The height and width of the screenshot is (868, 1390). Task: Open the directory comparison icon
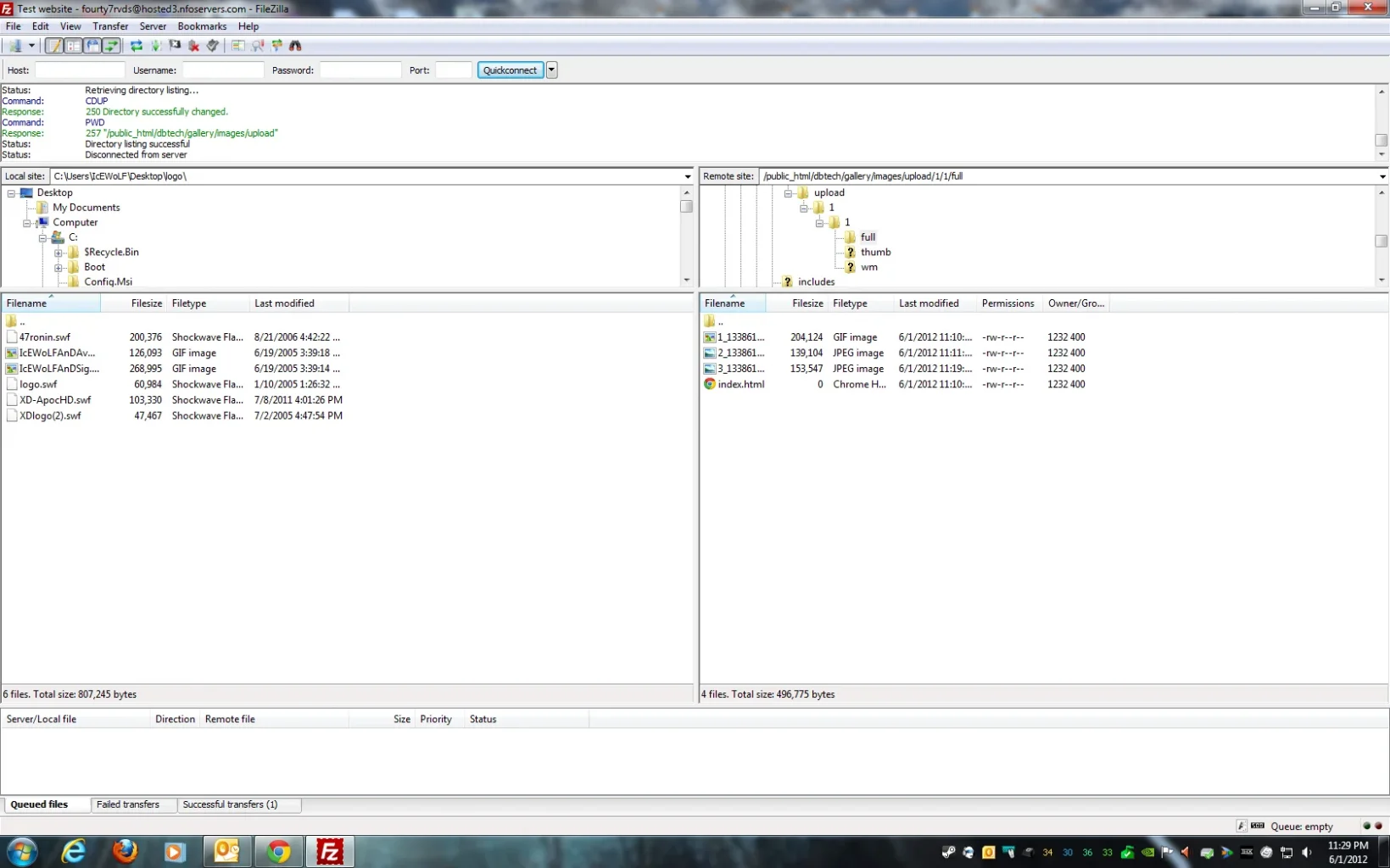coord(238,46)
